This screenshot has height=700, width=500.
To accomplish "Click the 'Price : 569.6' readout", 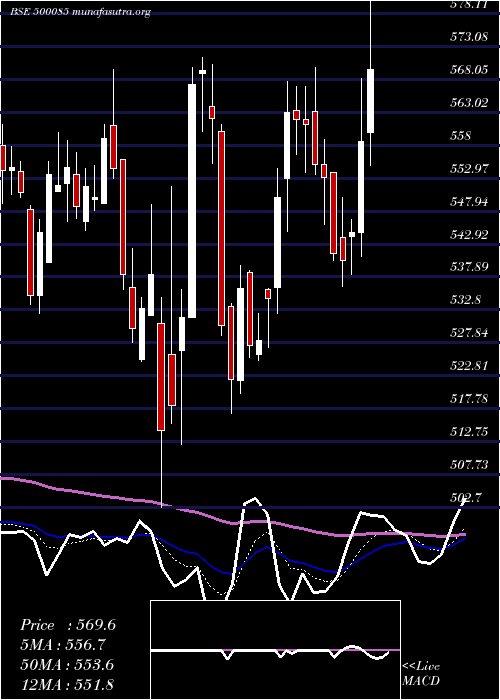I will 68,625.
